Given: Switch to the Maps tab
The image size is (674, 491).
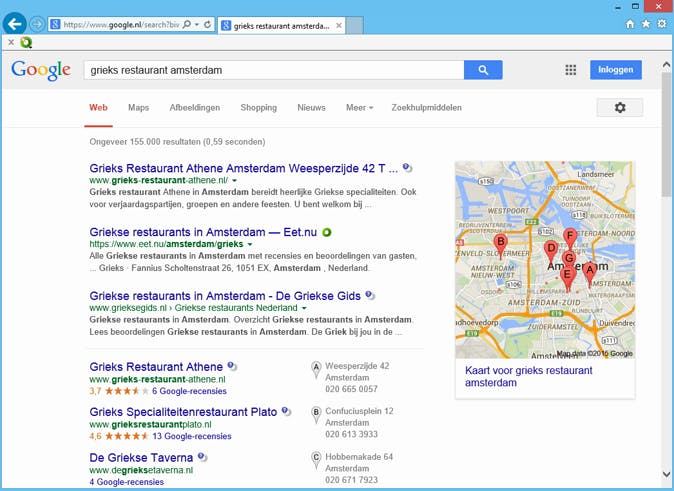Looking at the screenshot, I should pos(138,107).
